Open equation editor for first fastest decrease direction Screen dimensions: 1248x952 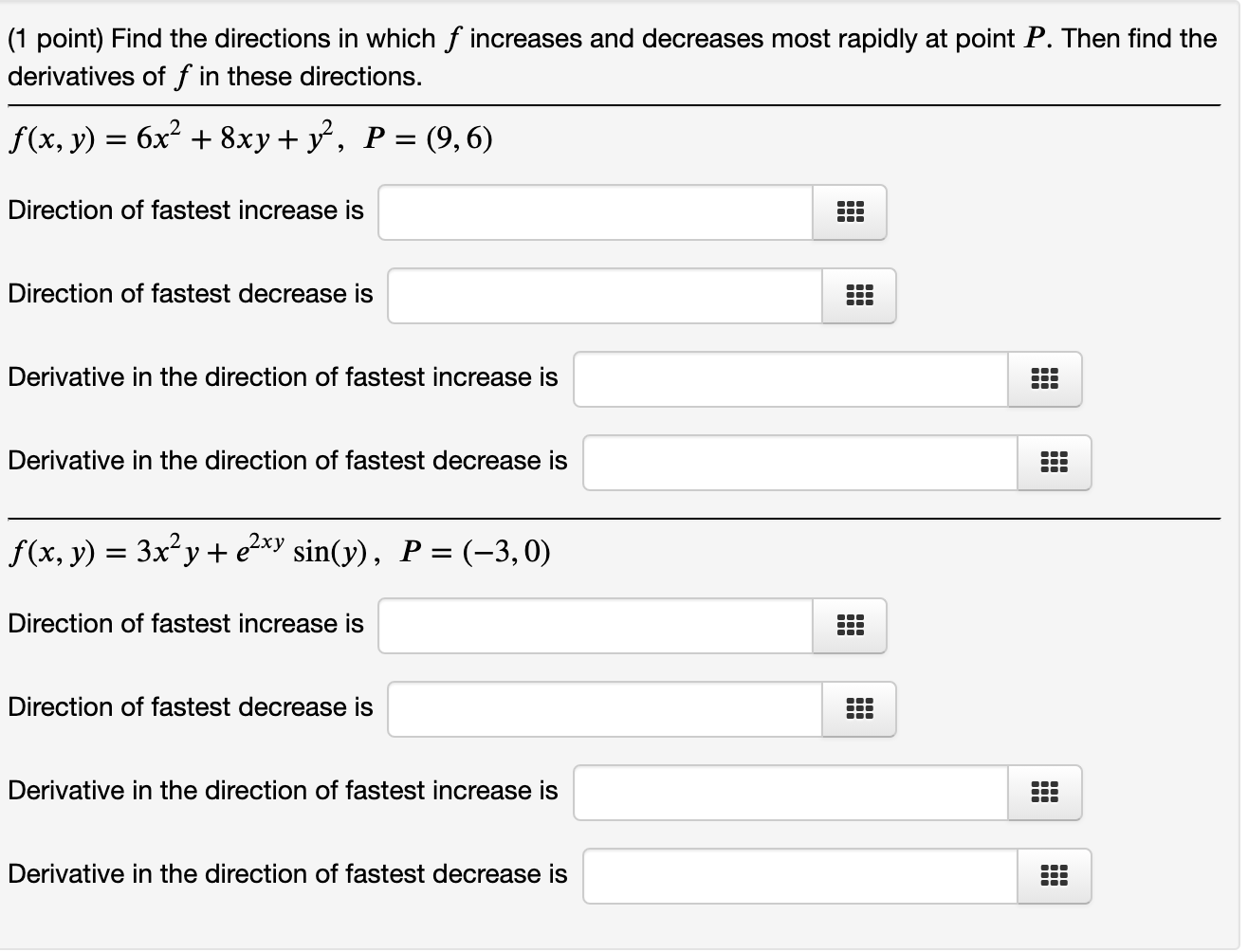click(857, 296)
